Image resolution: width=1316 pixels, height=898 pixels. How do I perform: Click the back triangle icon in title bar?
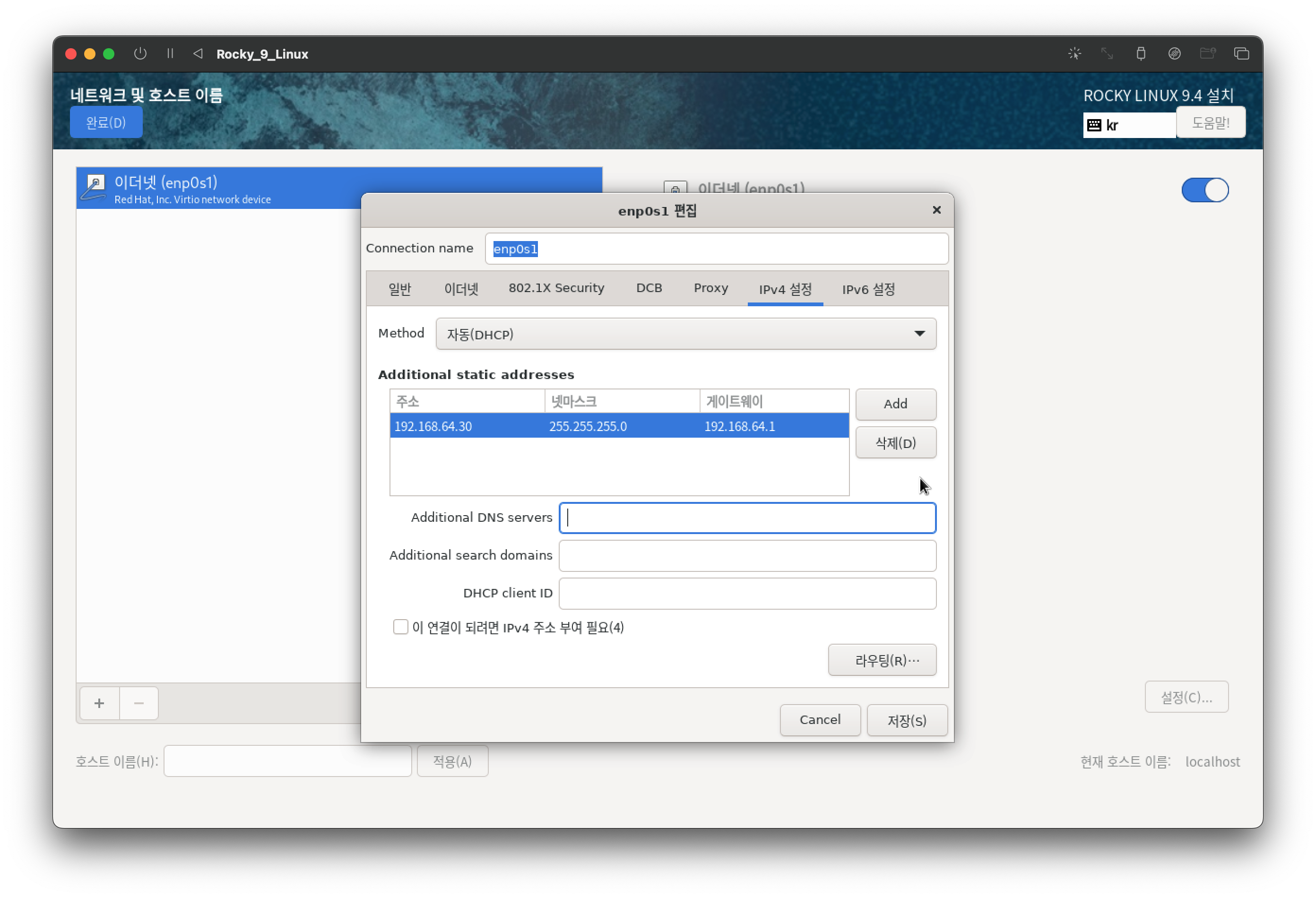pyautogui.click(x=198, y=54)
